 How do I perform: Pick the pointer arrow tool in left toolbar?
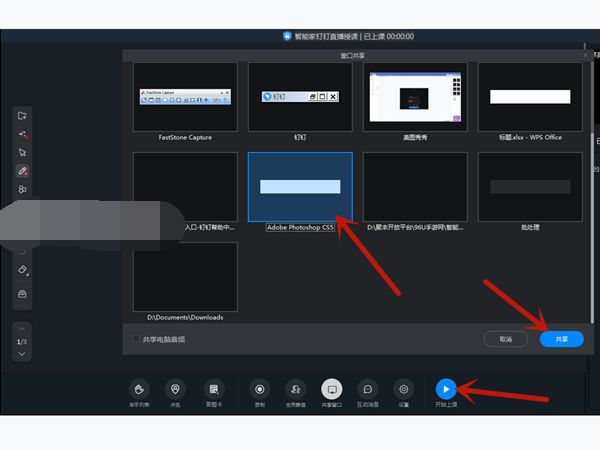coord(23,153)
